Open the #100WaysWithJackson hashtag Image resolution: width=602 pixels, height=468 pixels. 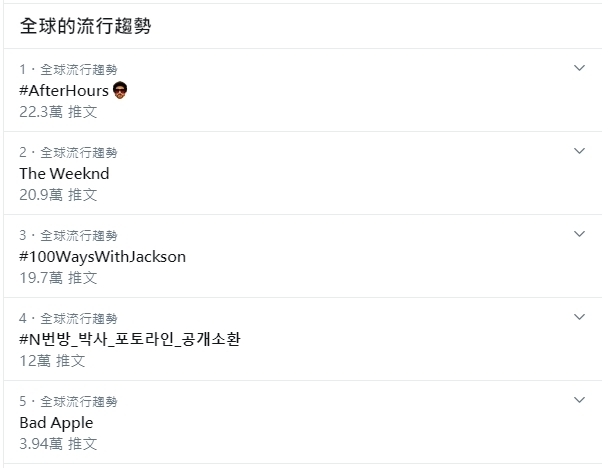[102, 256]
